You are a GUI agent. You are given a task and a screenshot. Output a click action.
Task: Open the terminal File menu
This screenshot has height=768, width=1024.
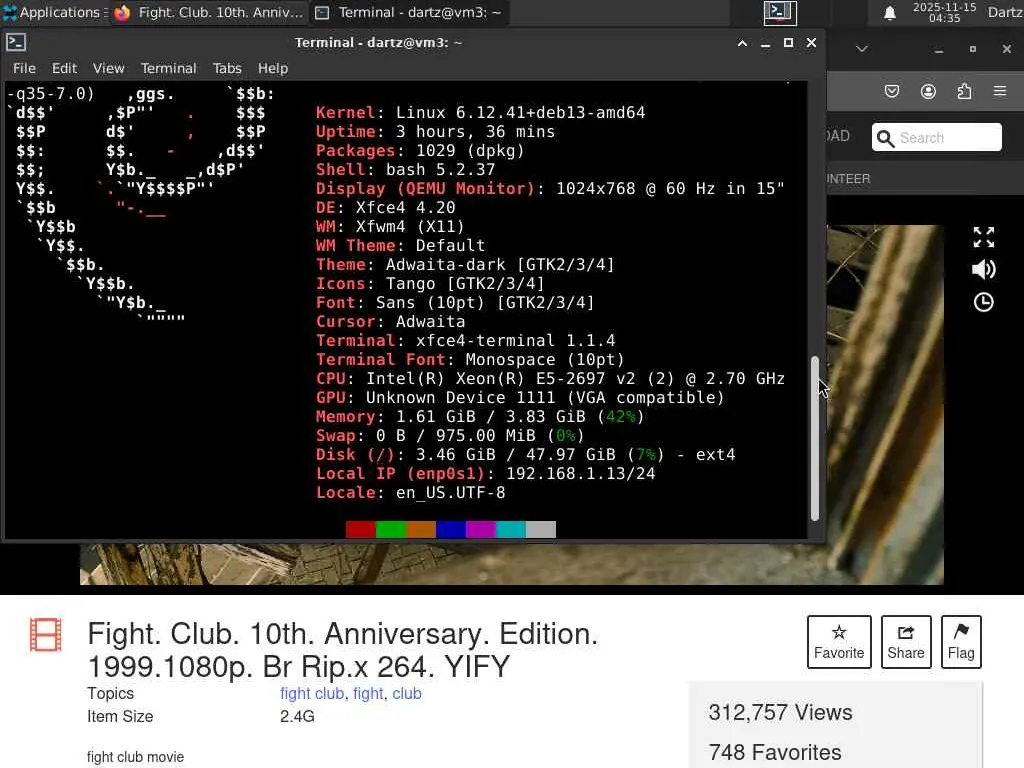pyautogui.click(x=24, y=68)
